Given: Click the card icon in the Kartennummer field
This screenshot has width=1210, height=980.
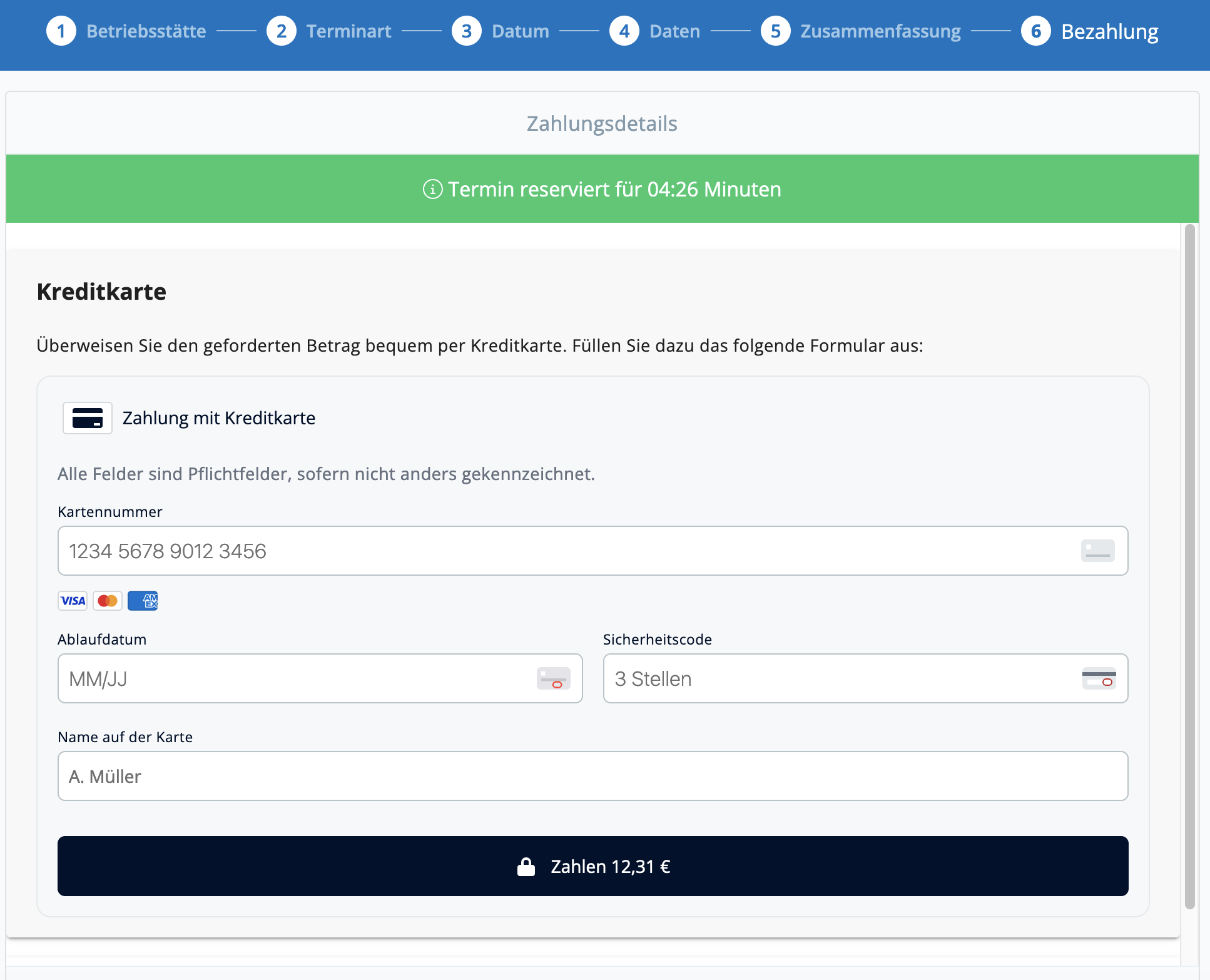Looking at the screenshot, I should coord(1097,551).
